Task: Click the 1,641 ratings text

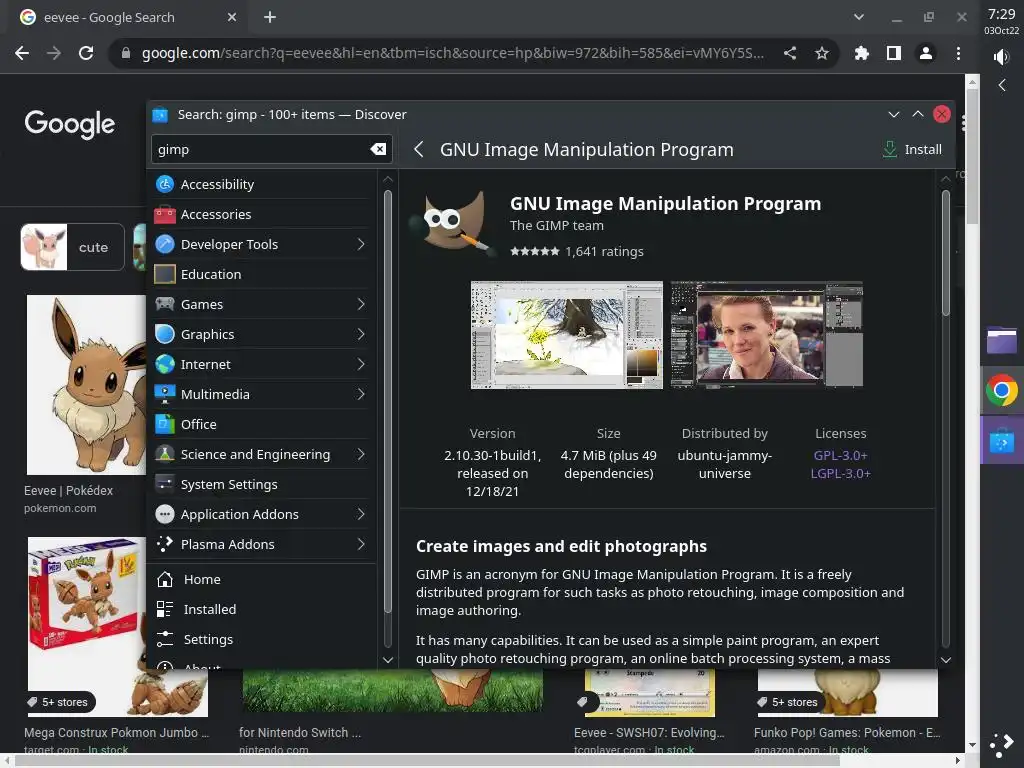Action: (604, 251)
